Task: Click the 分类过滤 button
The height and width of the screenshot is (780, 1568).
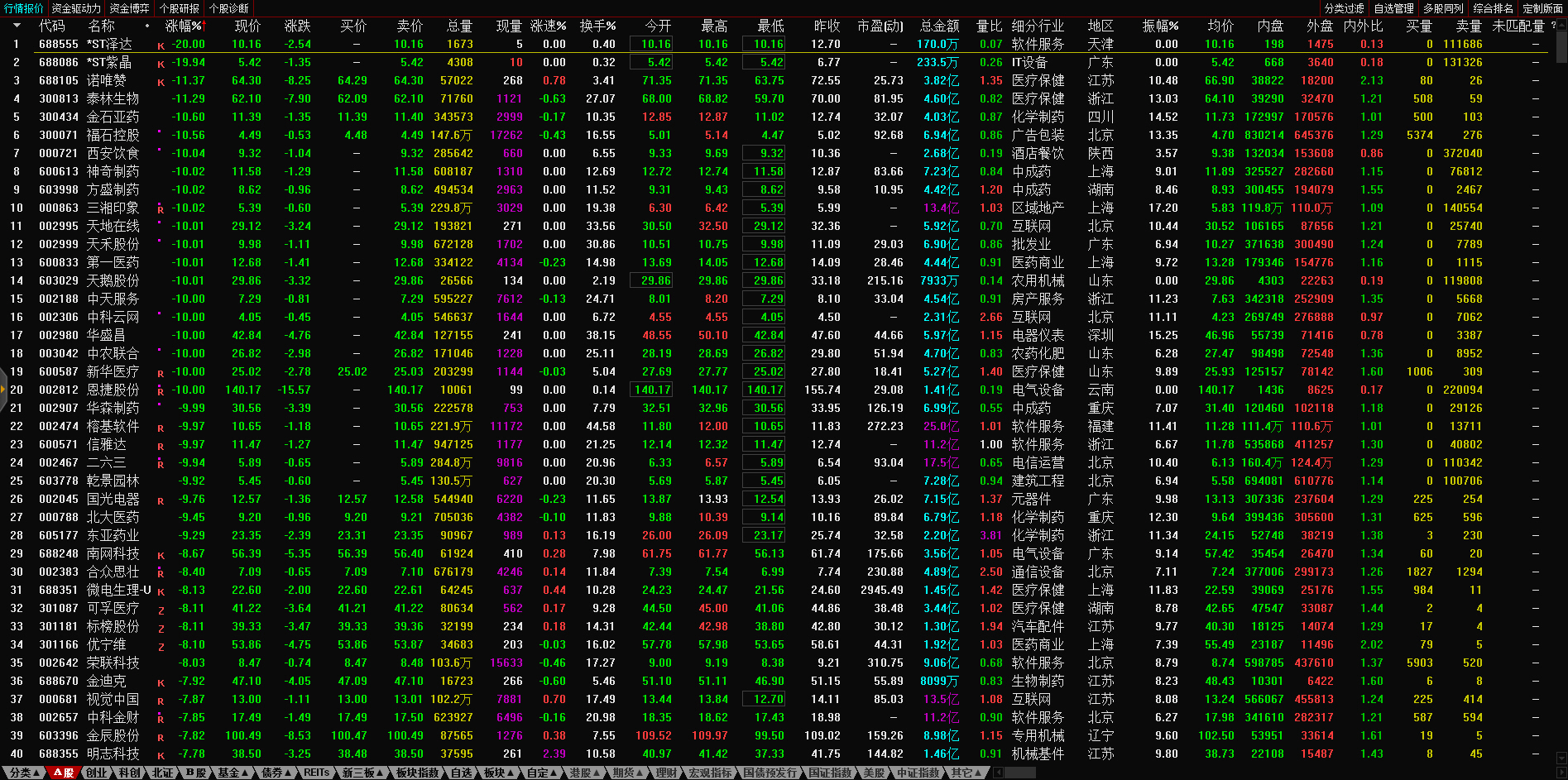Action: tap(1344, 8)
